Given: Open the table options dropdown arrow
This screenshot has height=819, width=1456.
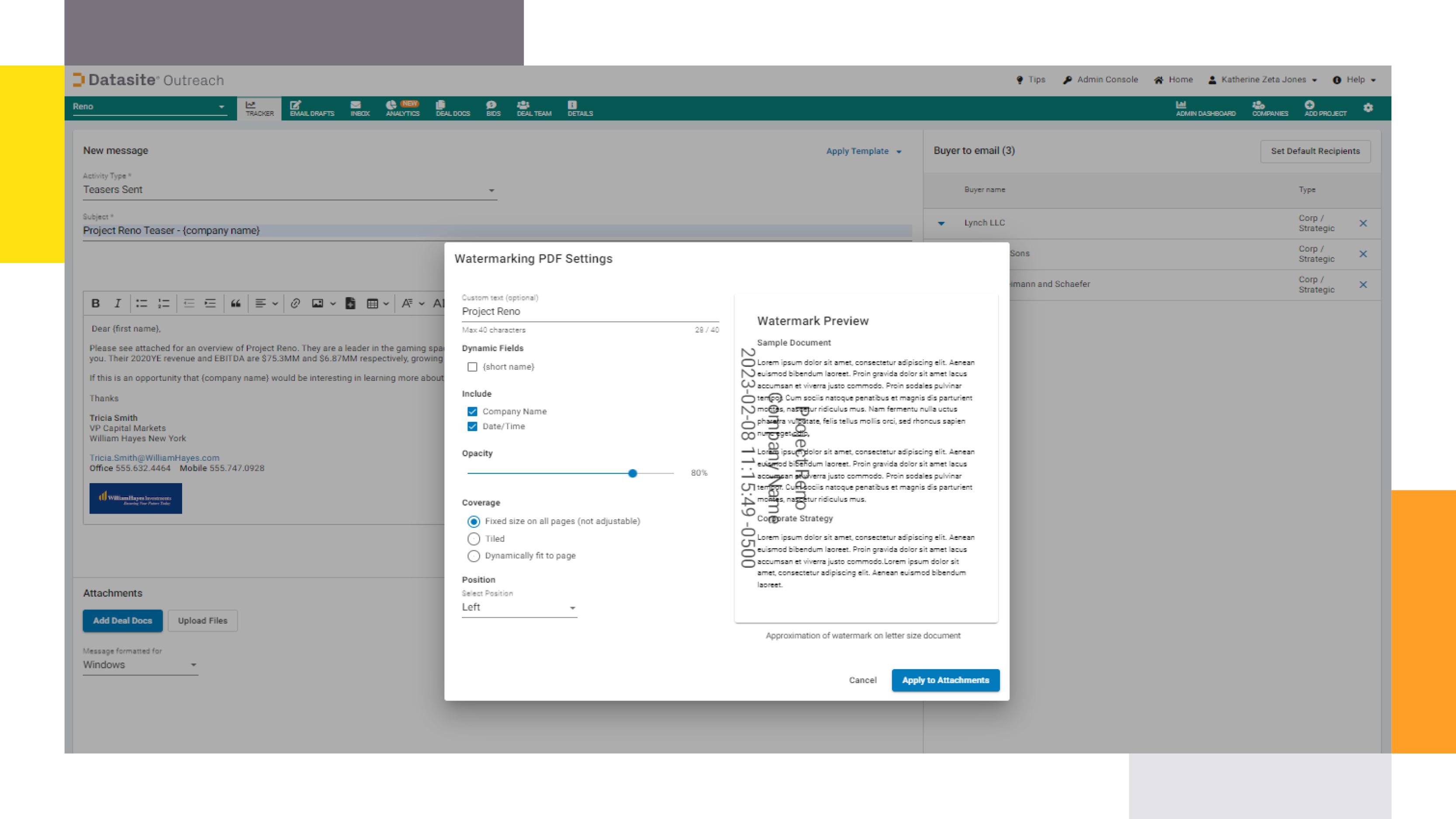Looking at the screenshot, I should point(386,304).
